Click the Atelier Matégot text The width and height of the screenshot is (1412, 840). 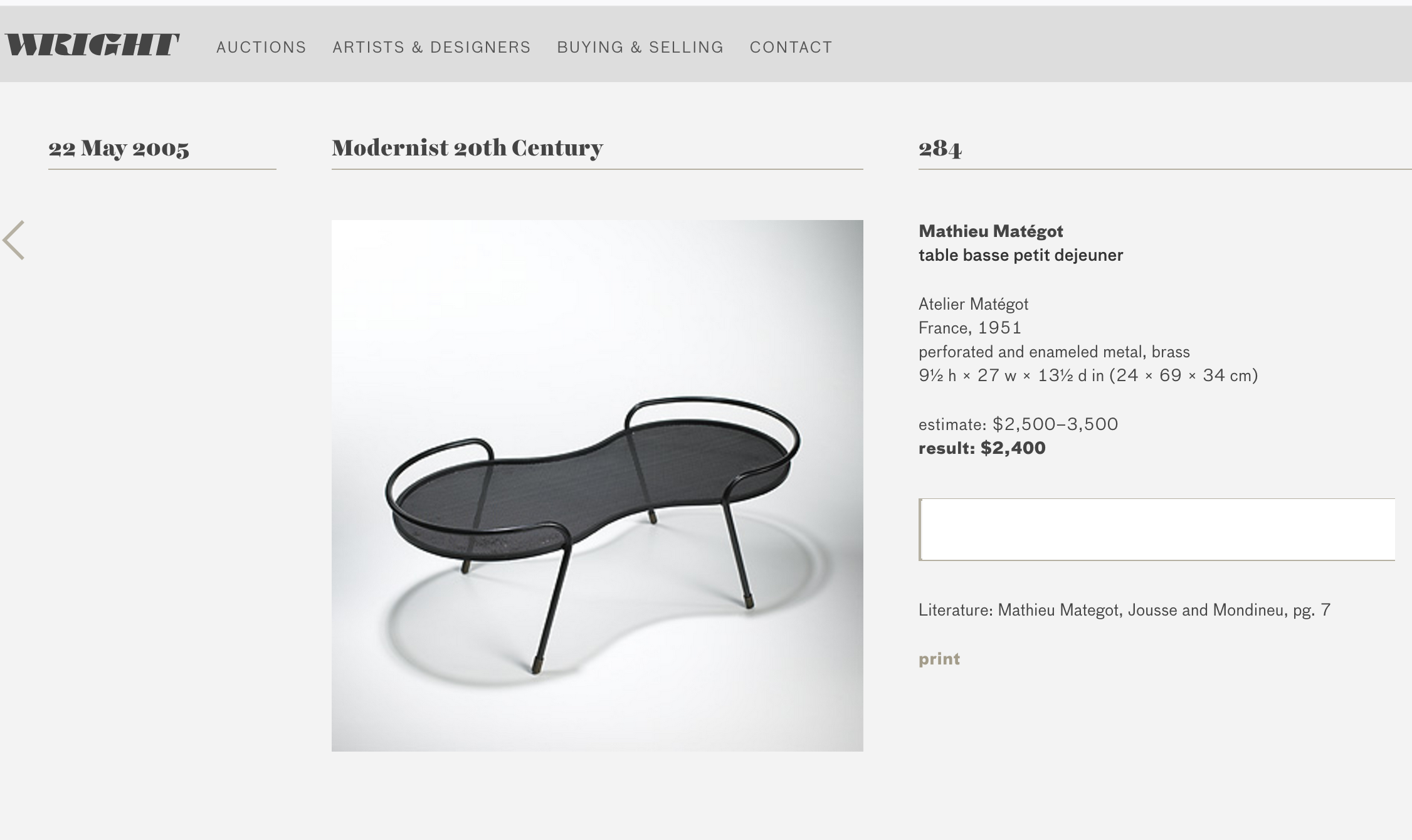pos(973,304)
